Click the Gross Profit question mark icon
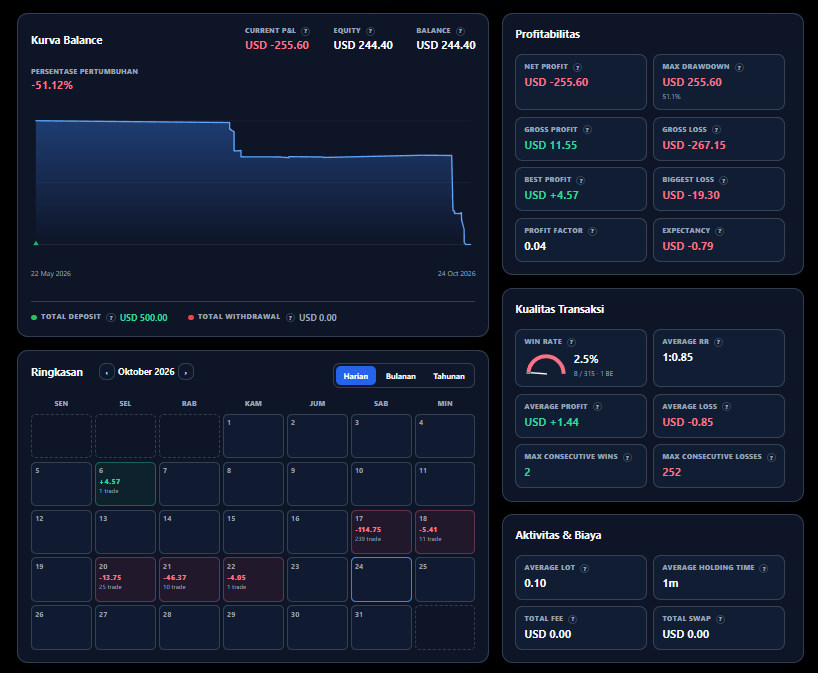 [x=587, y=130]
